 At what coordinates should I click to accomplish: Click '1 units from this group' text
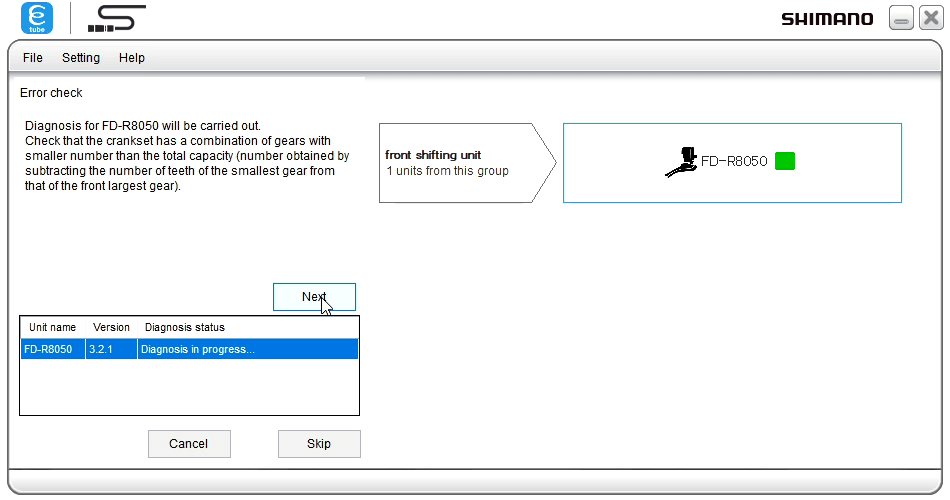click(x=448, y=171)
